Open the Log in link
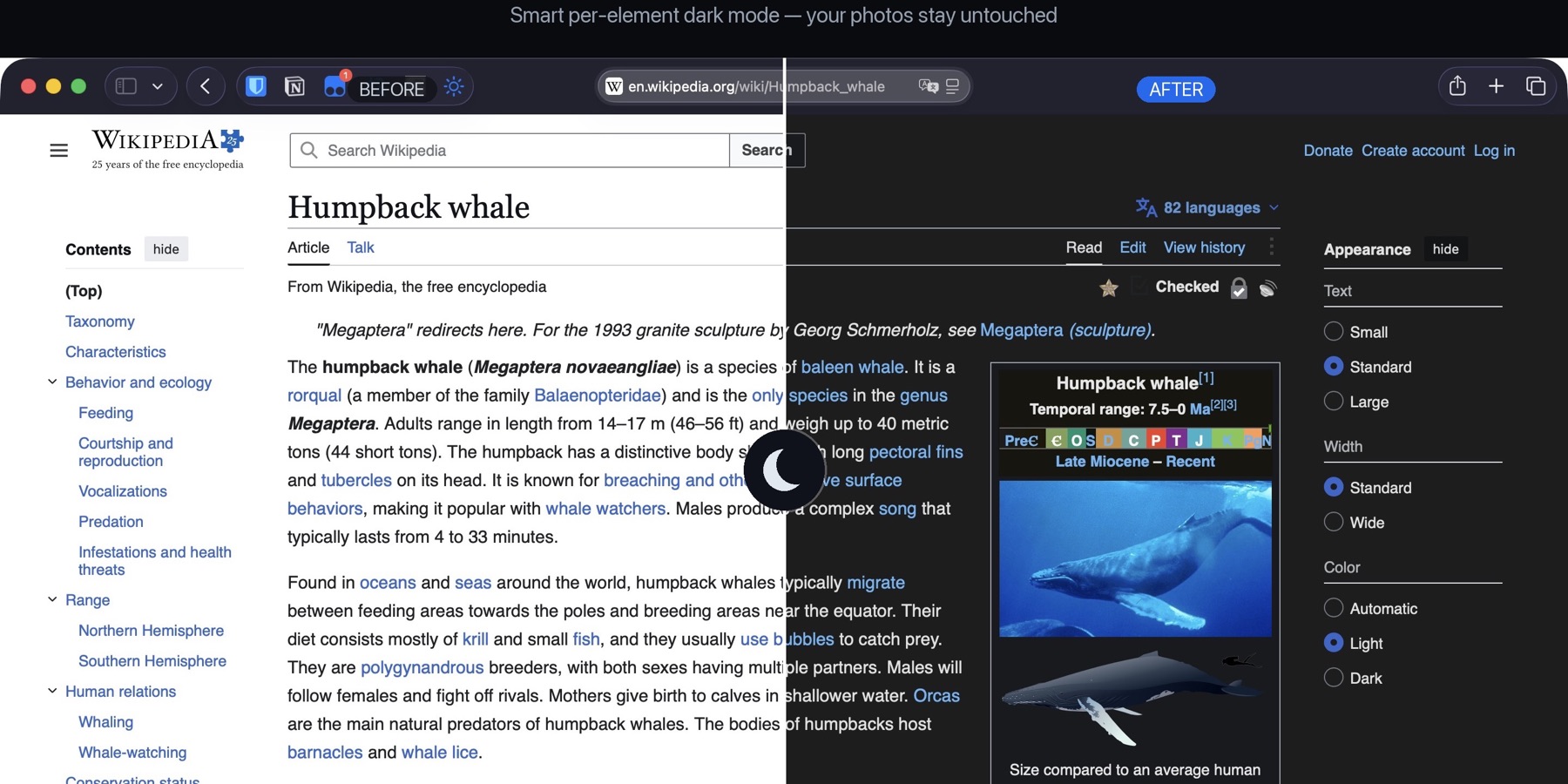This screenshot has width=1568, height=784. [x=1494, y=151]
